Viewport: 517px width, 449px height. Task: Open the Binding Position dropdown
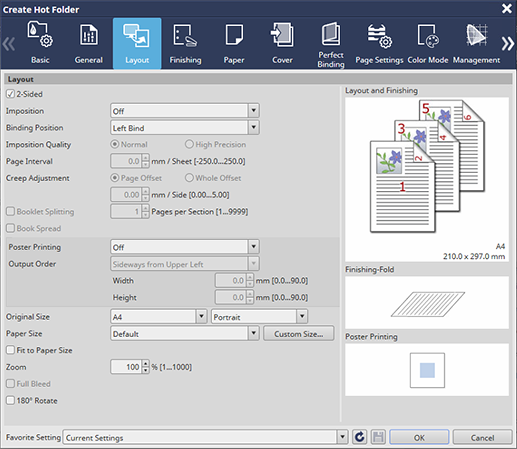(x=185, y=128)
